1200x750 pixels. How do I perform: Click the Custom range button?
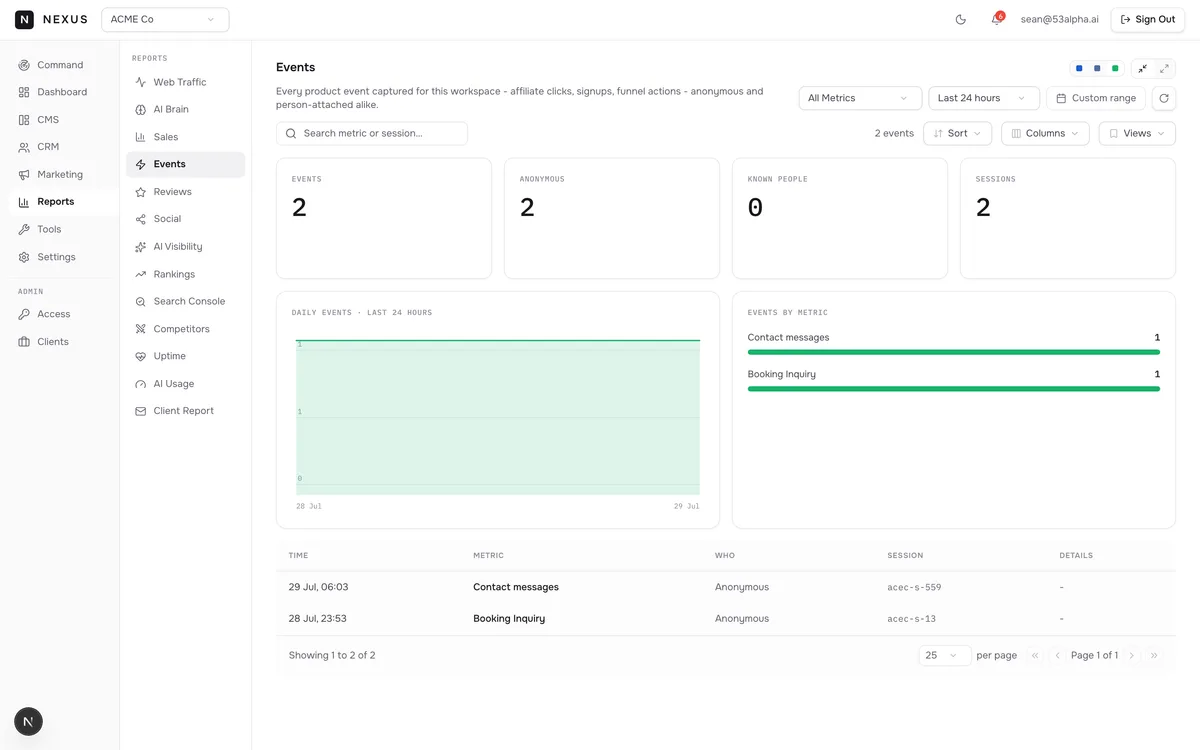click(x=1096, y=98)
